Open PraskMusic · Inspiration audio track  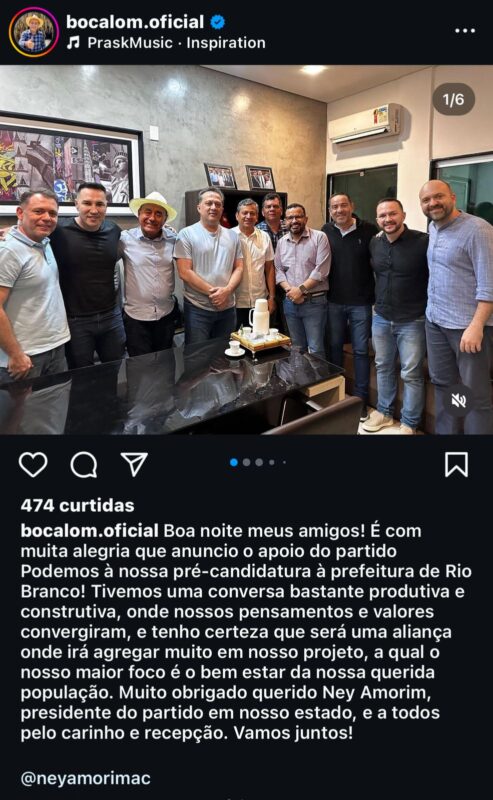[x=177, y=43]
